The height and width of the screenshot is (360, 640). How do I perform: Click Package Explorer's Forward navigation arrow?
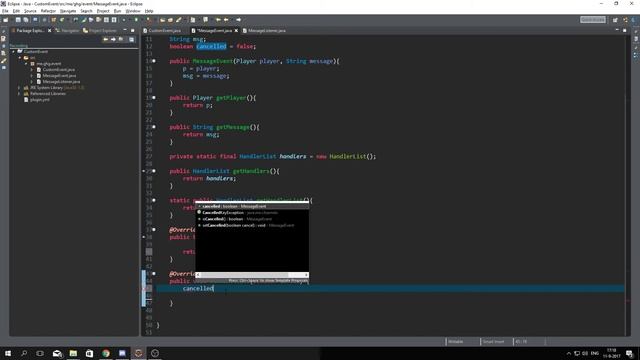click(113, 39)
